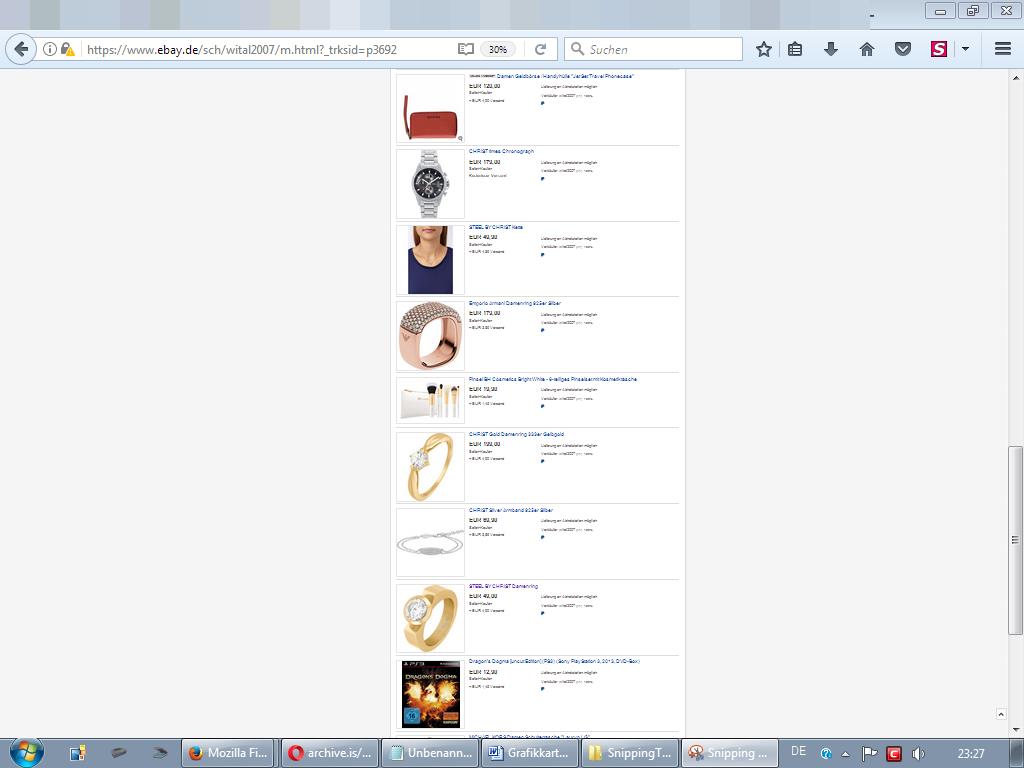Open the downloads arrow panel

pos(831,49)
